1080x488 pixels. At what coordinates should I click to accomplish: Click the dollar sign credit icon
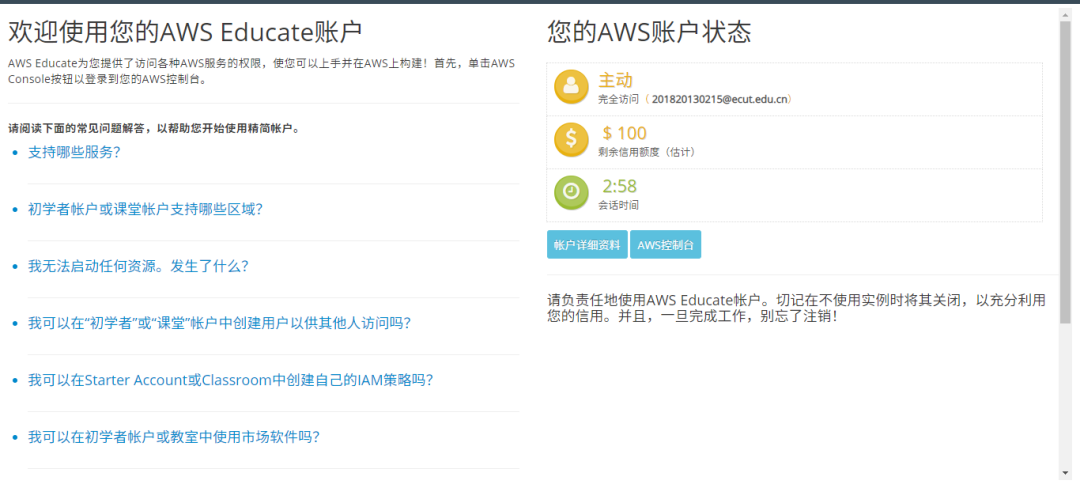[x=571, y=140]
